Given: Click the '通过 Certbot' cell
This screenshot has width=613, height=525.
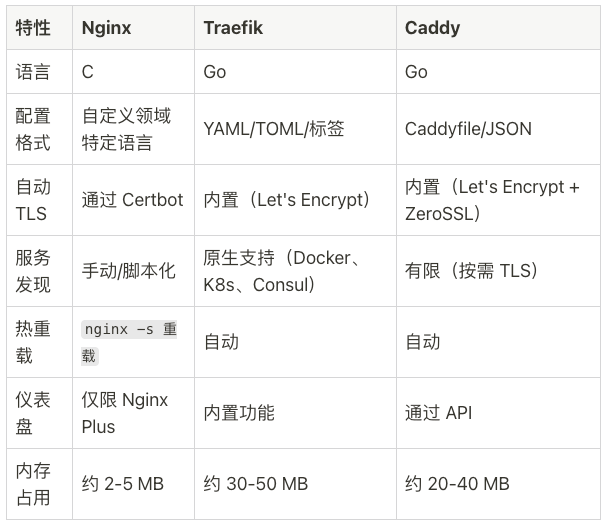Looking at the screenshot, I should tap(132, 200).
